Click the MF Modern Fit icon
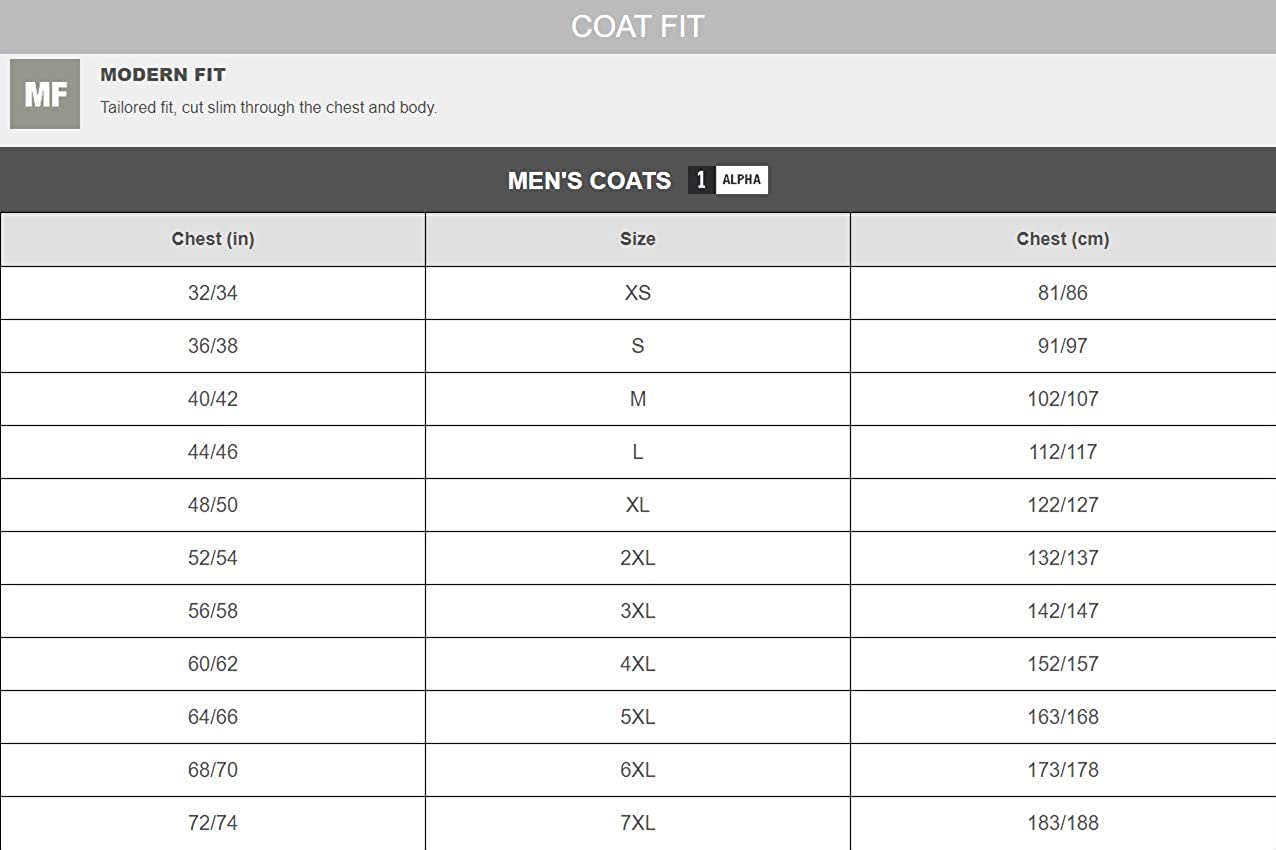Image resolution: width=1276 pixels, height=850 pixels. pyautogui.click(x=45, y=94)
